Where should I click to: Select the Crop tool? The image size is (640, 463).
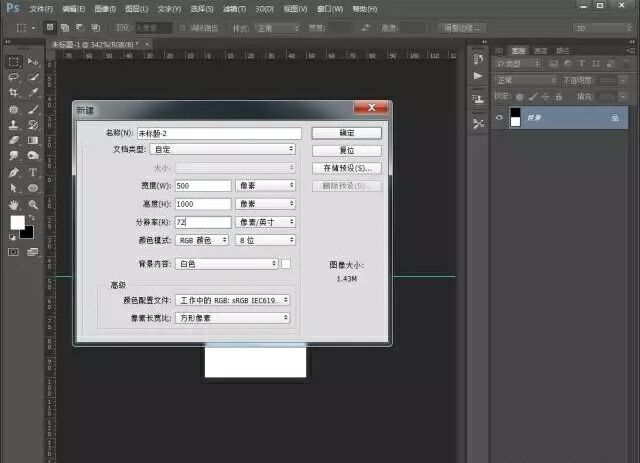click(x=14, y=93)
